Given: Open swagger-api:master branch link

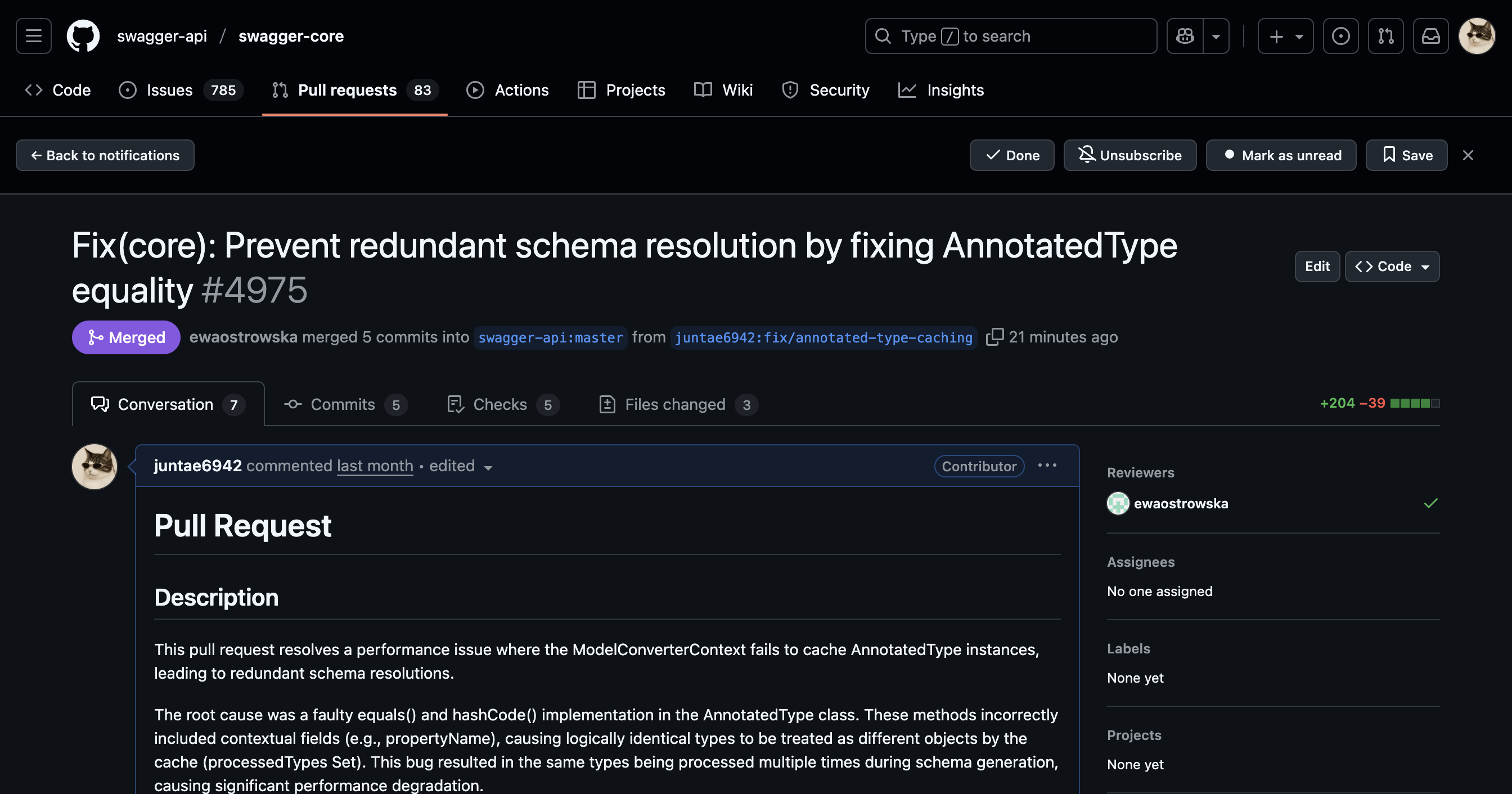Looking at the screenshot, I should (x=550, y=337).
